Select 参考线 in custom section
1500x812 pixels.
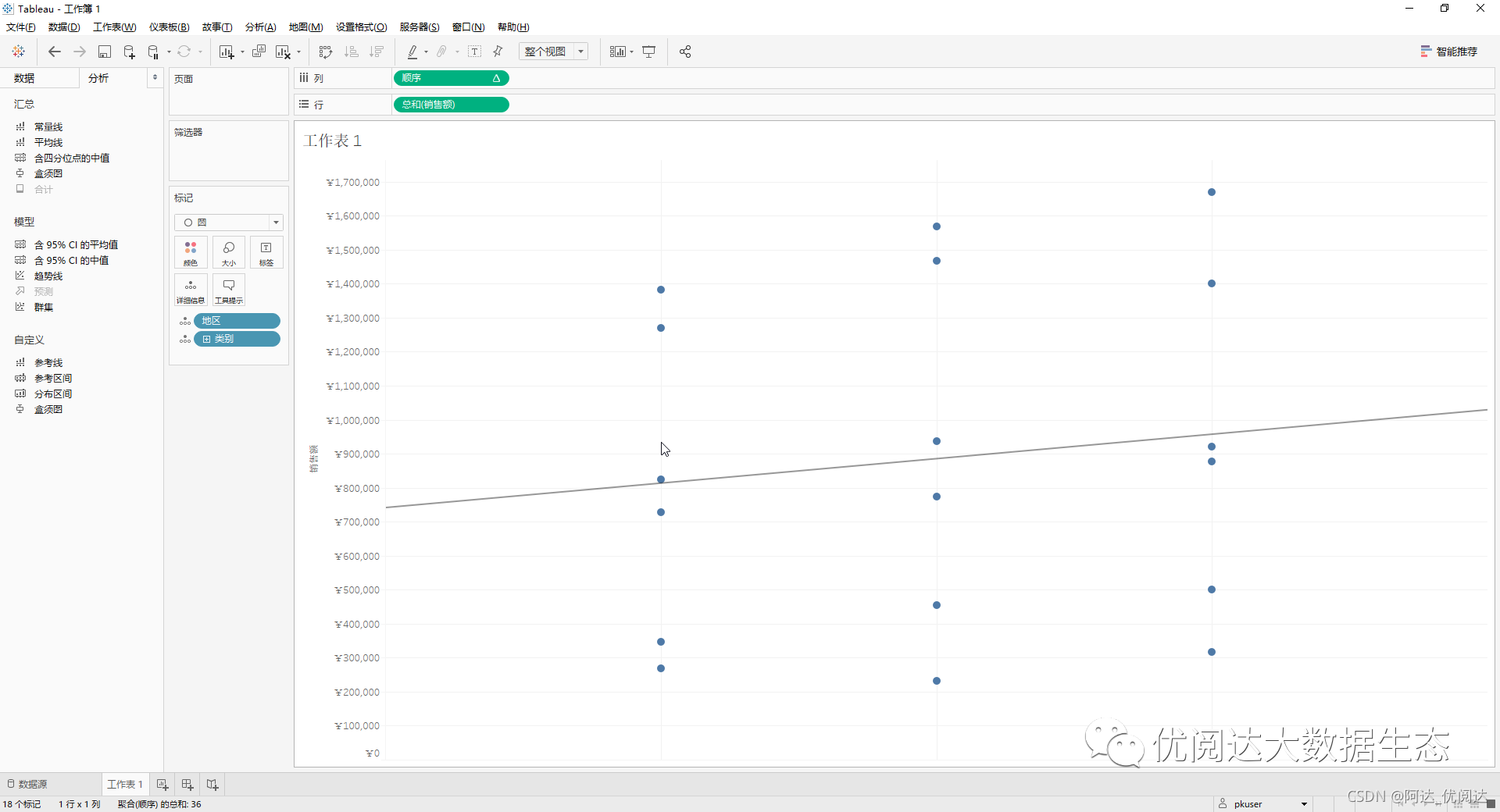coord(48,362)
